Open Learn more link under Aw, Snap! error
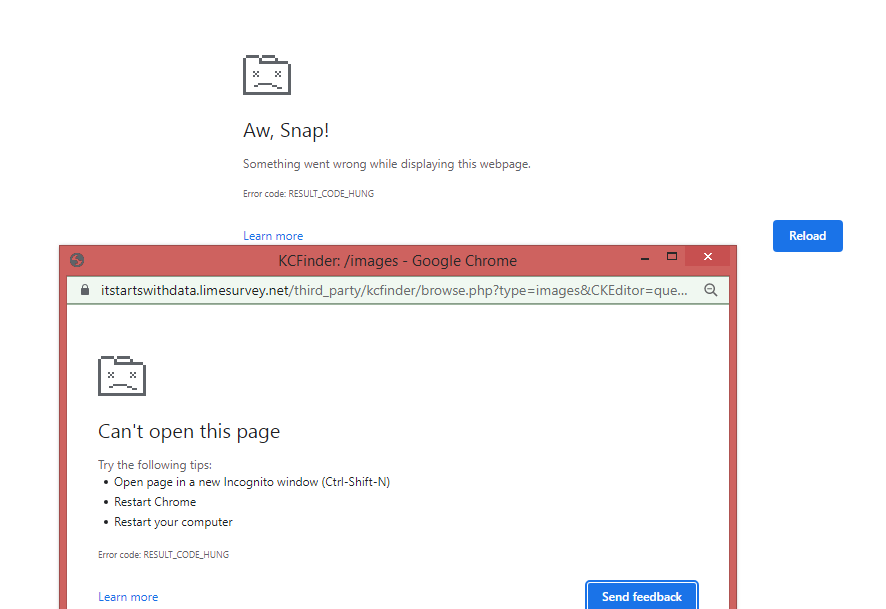The width and height of the screenshot is (886, 609). (273, 236)
